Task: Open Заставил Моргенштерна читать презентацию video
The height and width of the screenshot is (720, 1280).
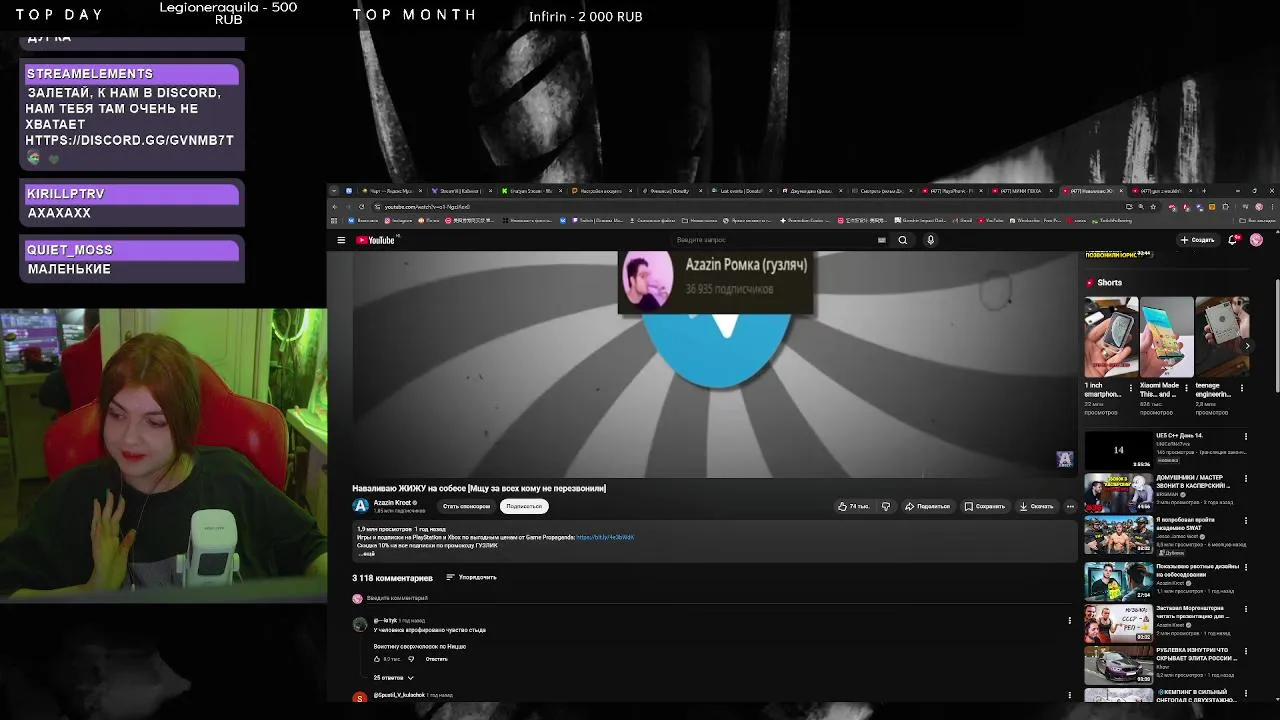Action: pos(1118,623)
